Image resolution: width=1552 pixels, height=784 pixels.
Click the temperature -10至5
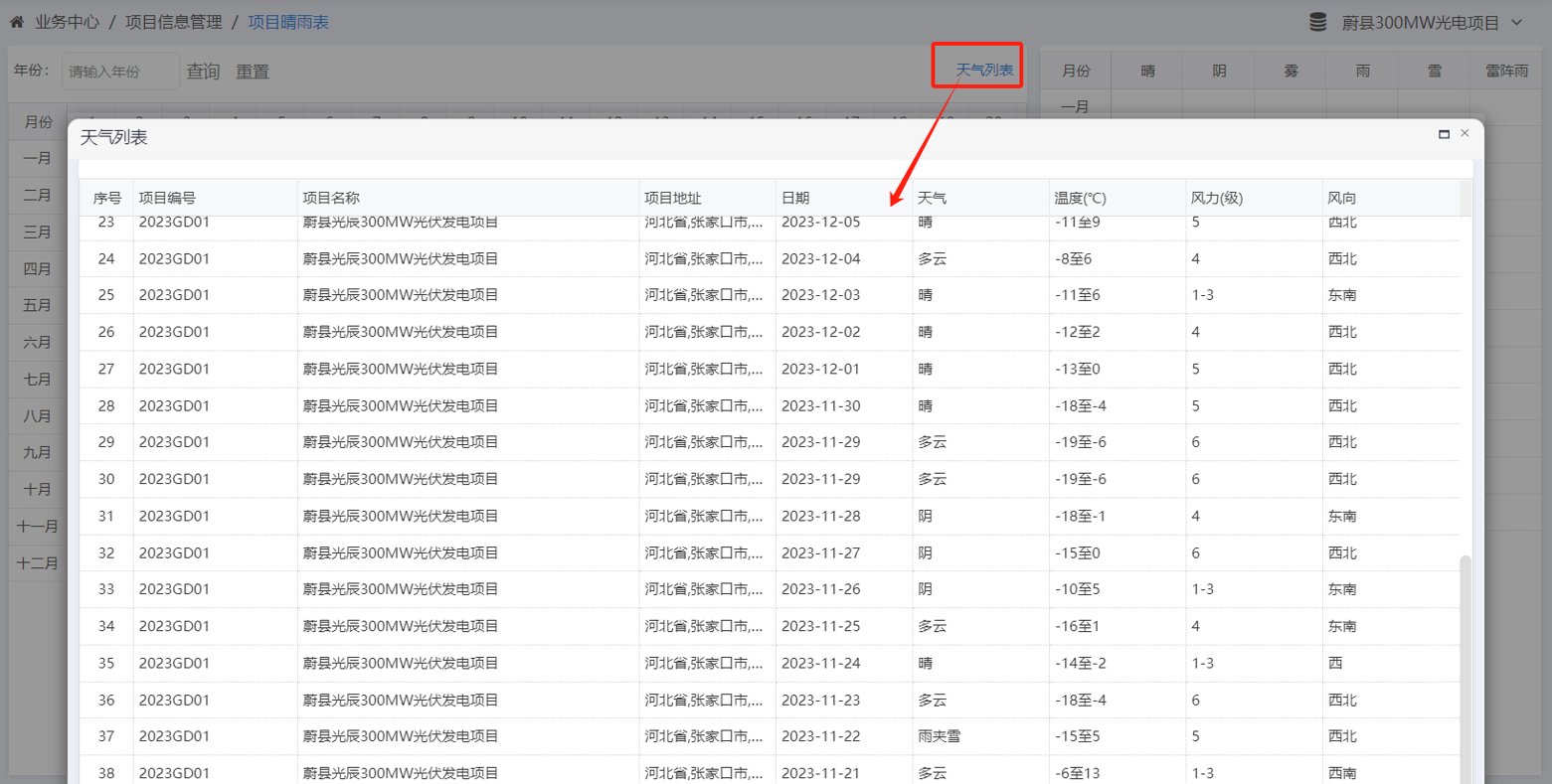point(1078,589)
